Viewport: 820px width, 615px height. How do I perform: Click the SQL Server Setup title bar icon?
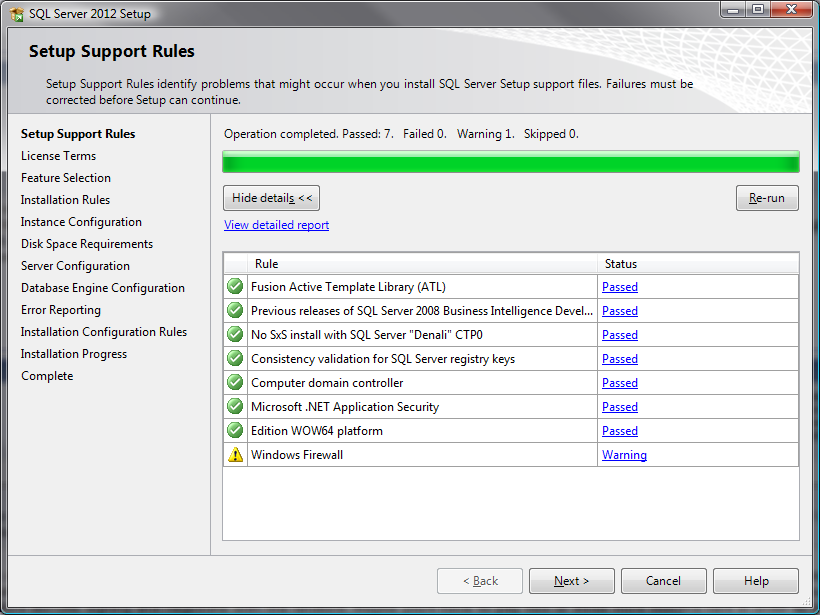[17, 14]
